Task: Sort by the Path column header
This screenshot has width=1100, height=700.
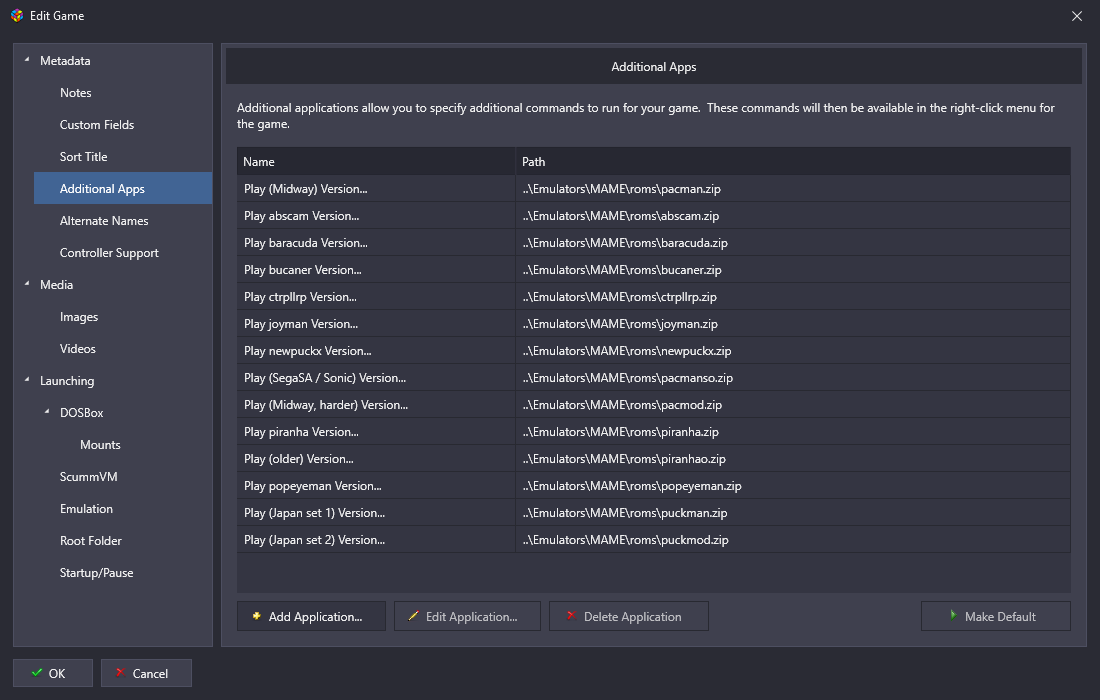Action: 793,161
